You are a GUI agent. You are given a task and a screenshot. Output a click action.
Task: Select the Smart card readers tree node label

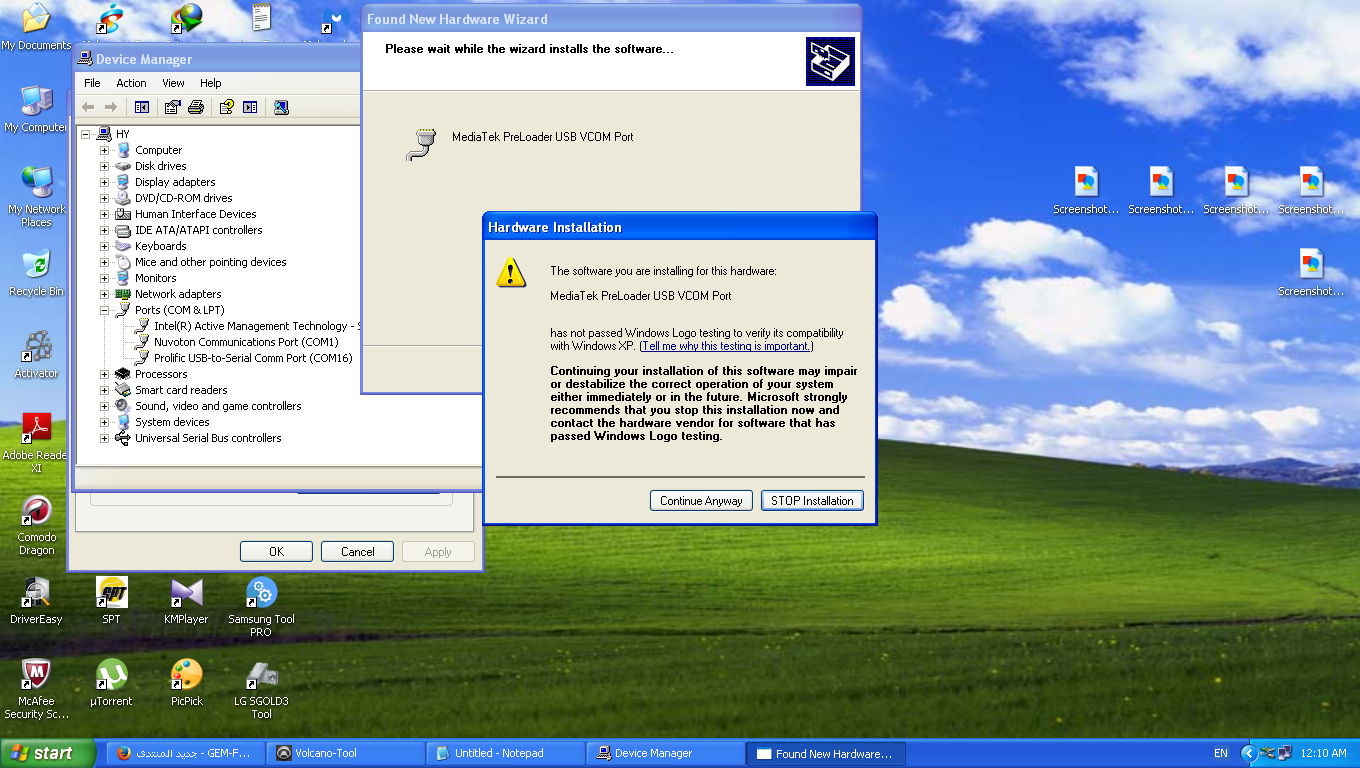click(x=181, y=390)
